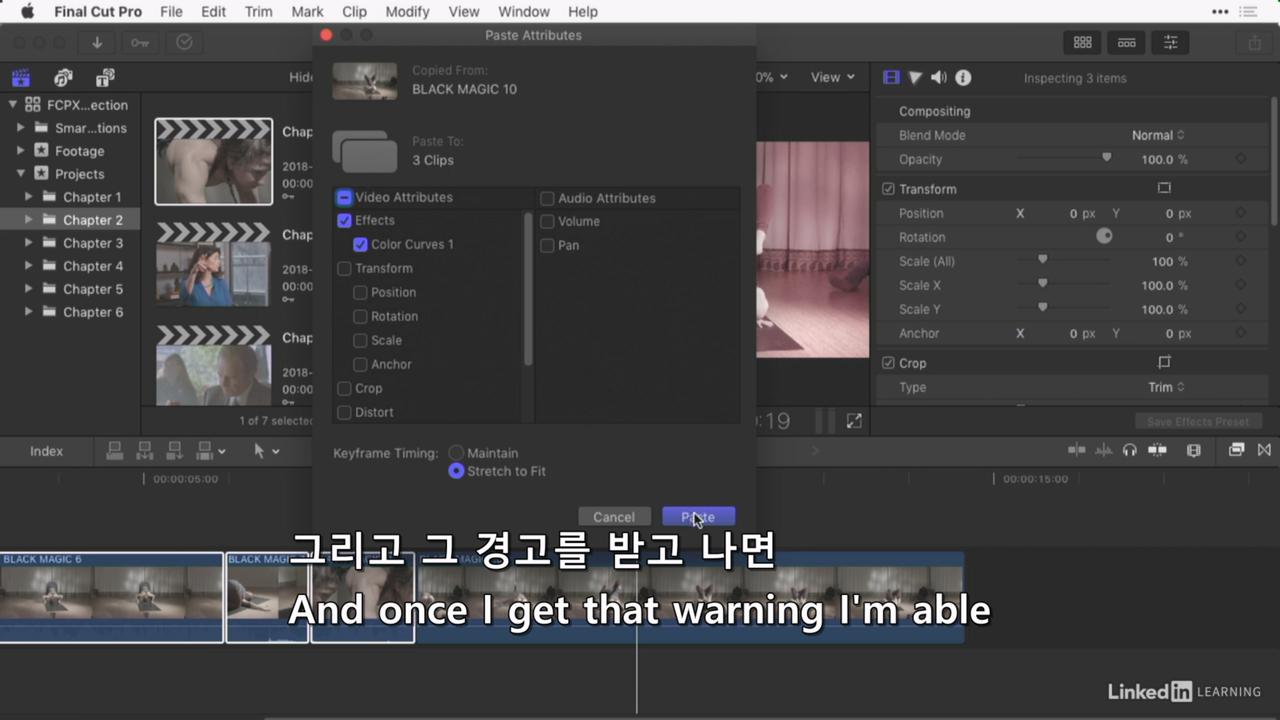Adjust the Rotation dial control

(x=1104, y=237)
